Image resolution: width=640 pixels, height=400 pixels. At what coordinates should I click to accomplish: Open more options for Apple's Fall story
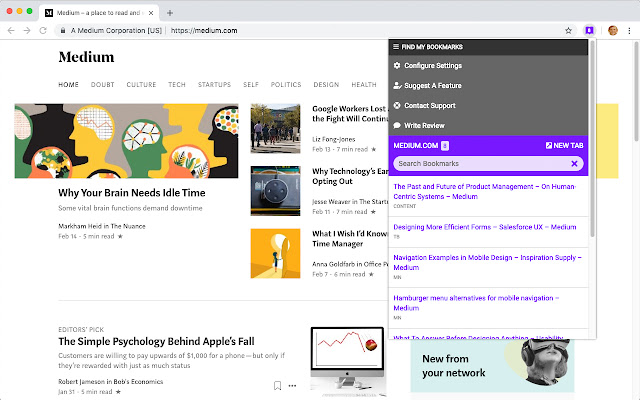292,385
